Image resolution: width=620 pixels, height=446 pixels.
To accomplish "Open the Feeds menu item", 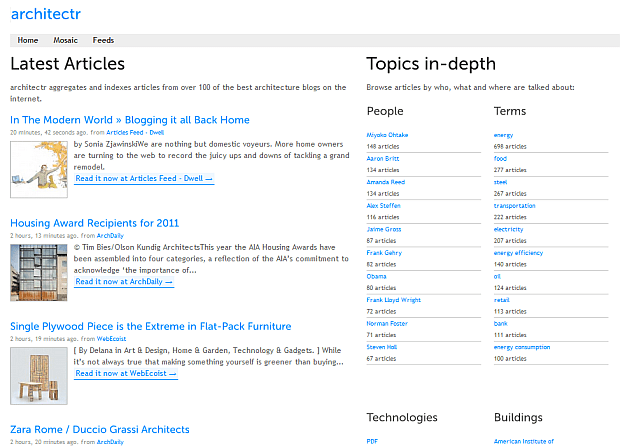I will tap(103, 41).
